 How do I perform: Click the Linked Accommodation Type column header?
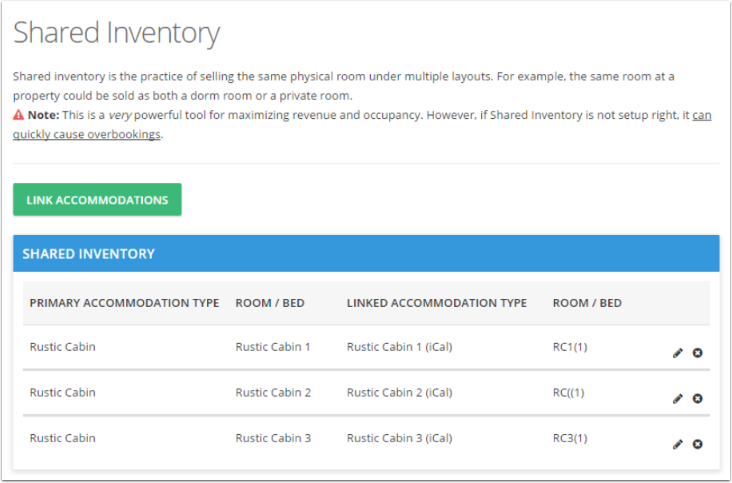(x=436, y=303)
